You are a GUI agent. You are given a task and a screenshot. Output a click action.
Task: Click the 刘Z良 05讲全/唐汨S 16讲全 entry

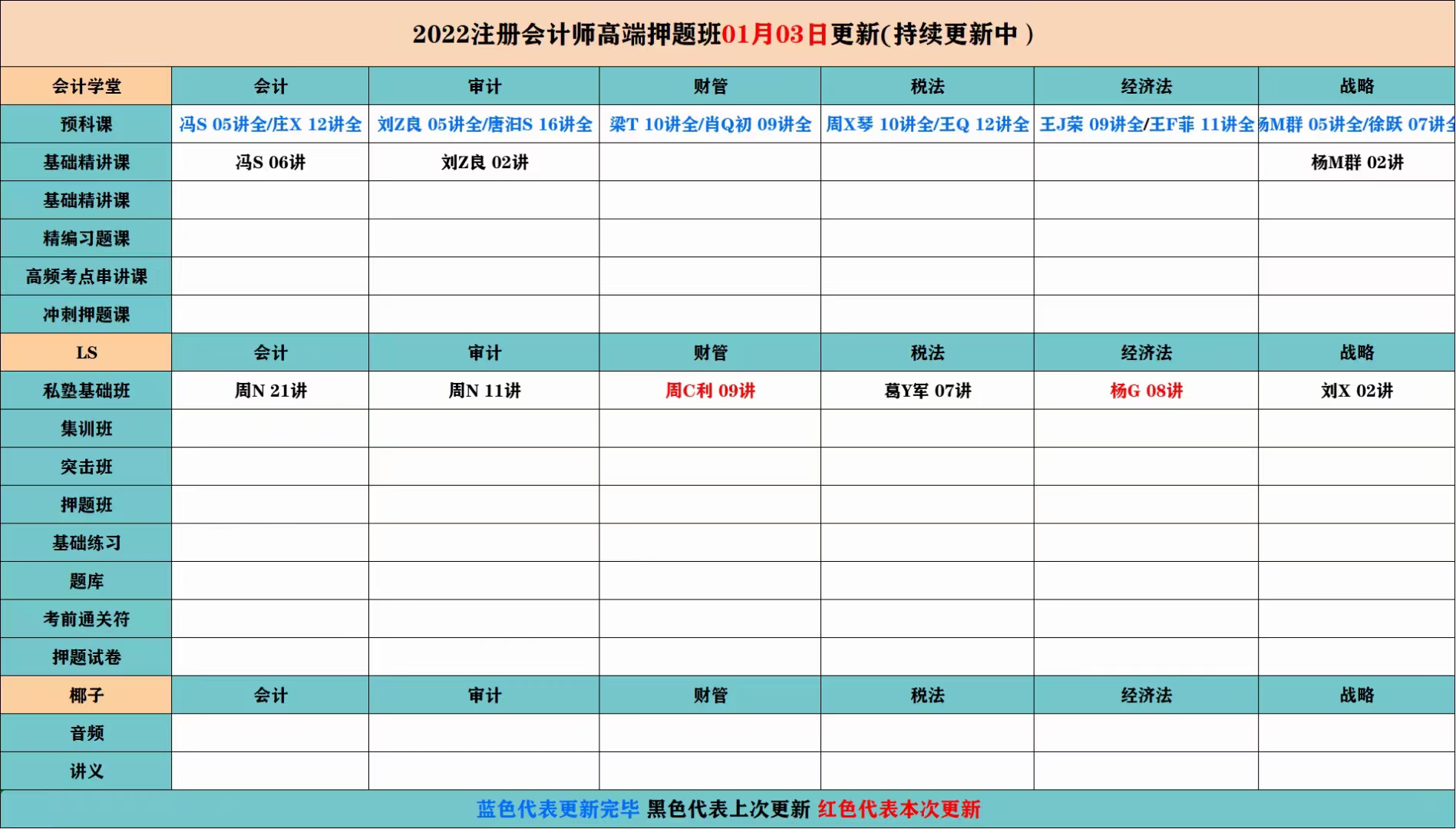pyautogui.click(x=484, y=124)
